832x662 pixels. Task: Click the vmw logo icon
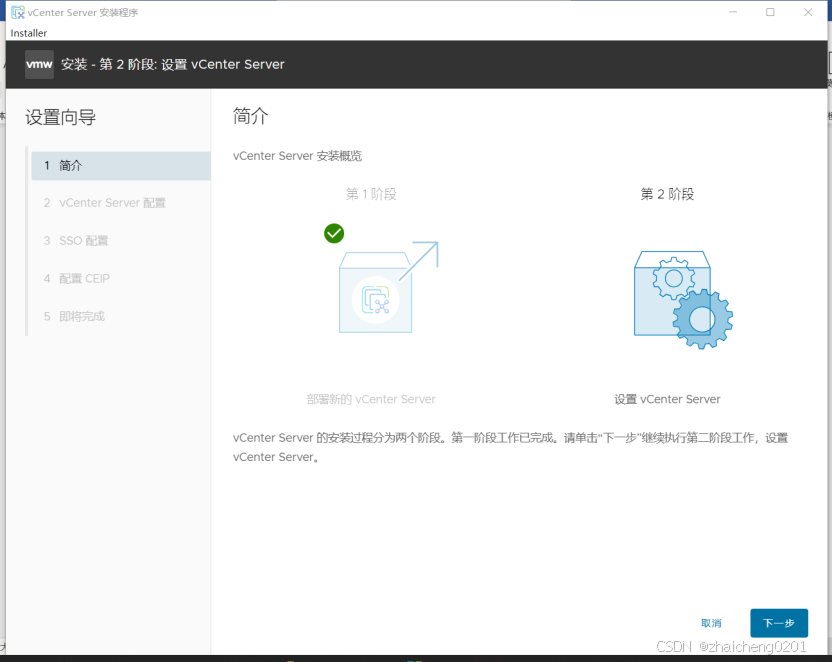coord(39,65)
